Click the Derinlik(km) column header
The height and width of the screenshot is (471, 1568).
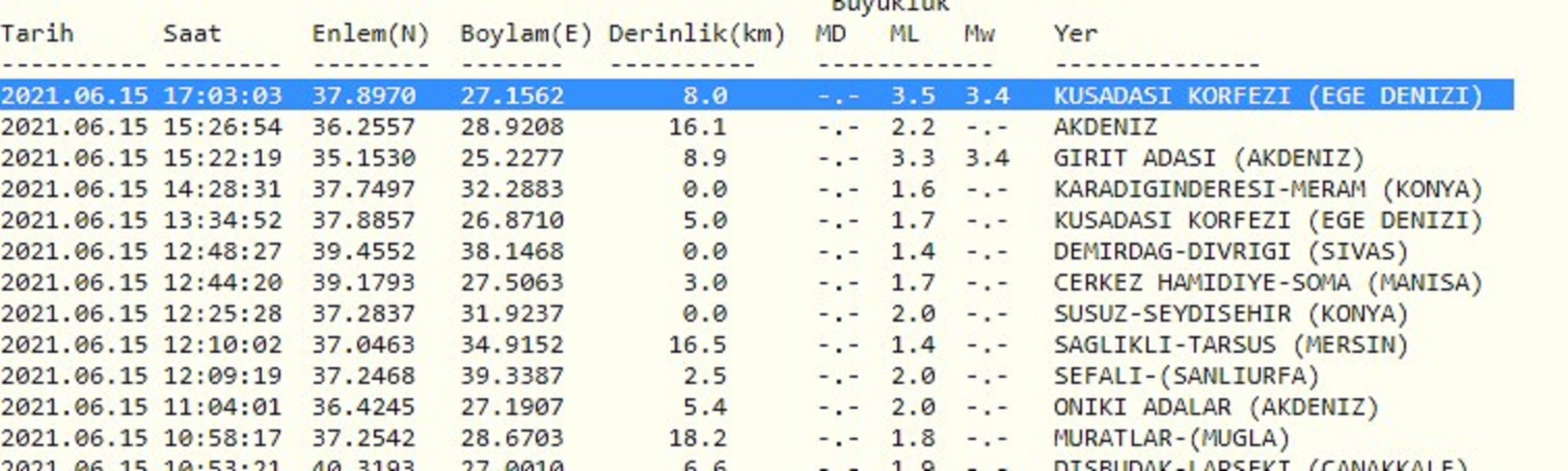click(x=697, y=34)
